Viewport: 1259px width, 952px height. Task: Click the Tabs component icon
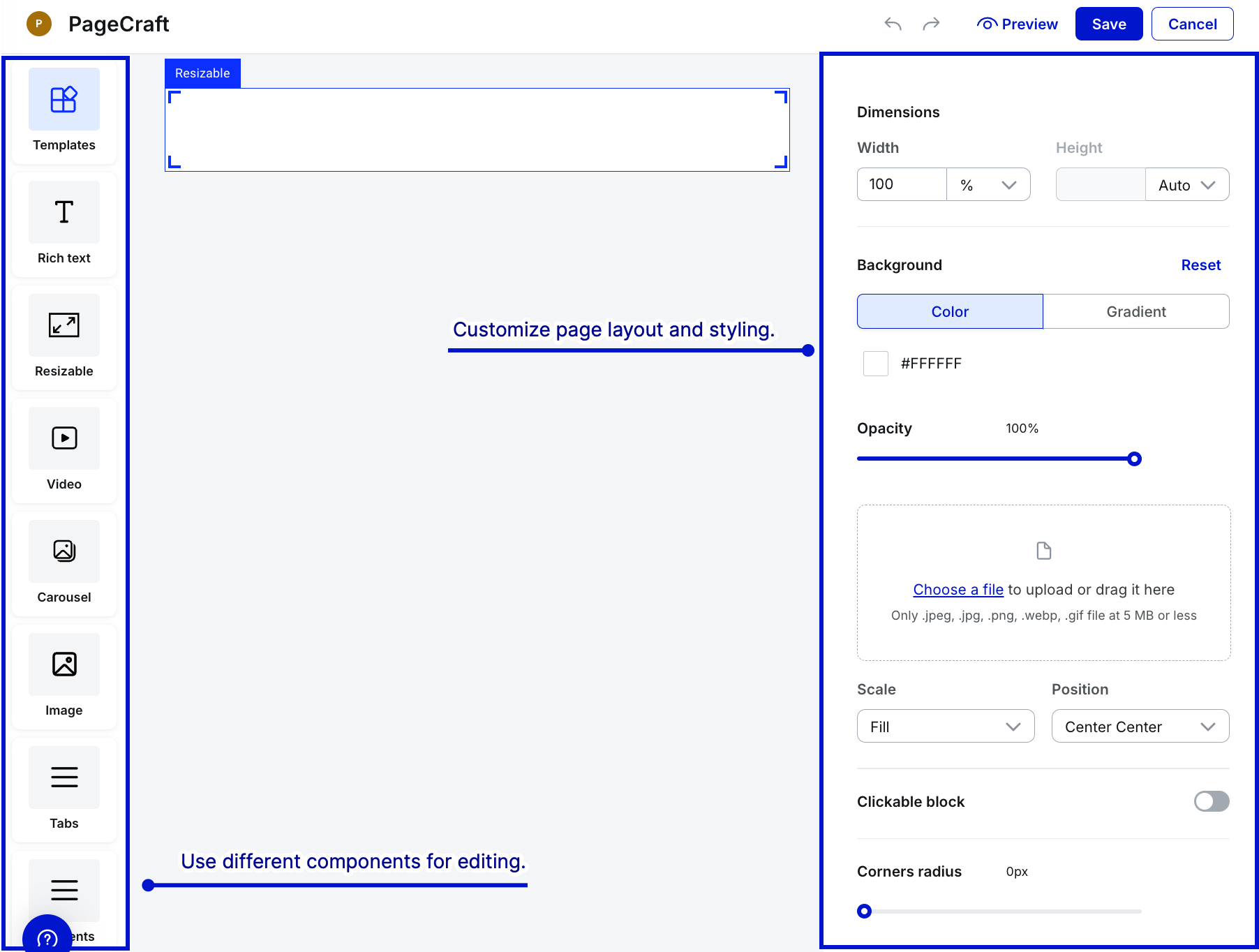click(x=64, y=778)
